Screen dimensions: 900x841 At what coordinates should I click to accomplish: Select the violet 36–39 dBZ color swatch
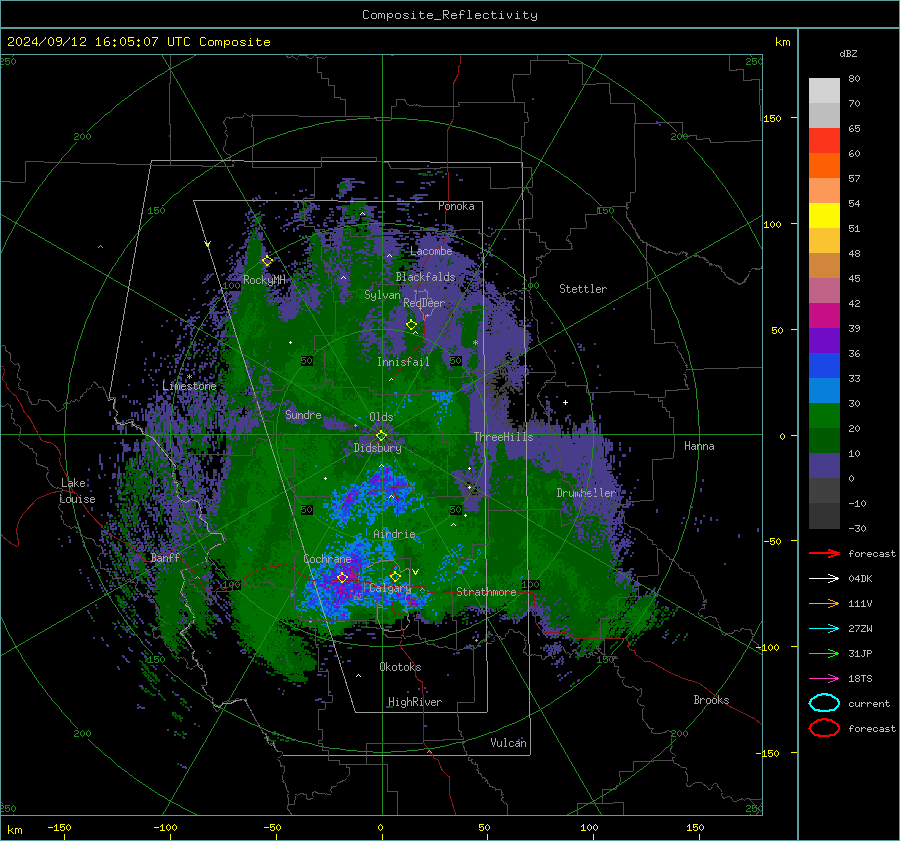pos(824,341)
